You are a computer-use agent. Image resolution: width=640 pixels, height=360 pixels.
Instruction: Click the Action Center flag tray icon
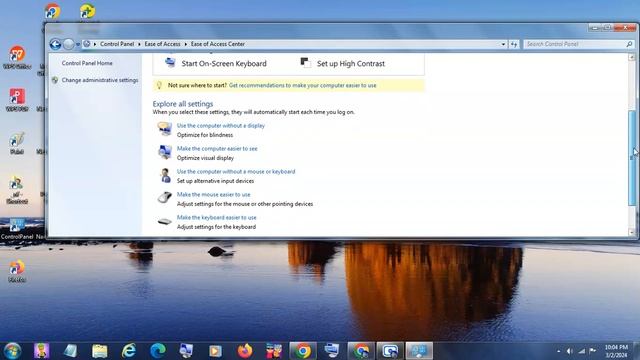[x=593, y=351]
